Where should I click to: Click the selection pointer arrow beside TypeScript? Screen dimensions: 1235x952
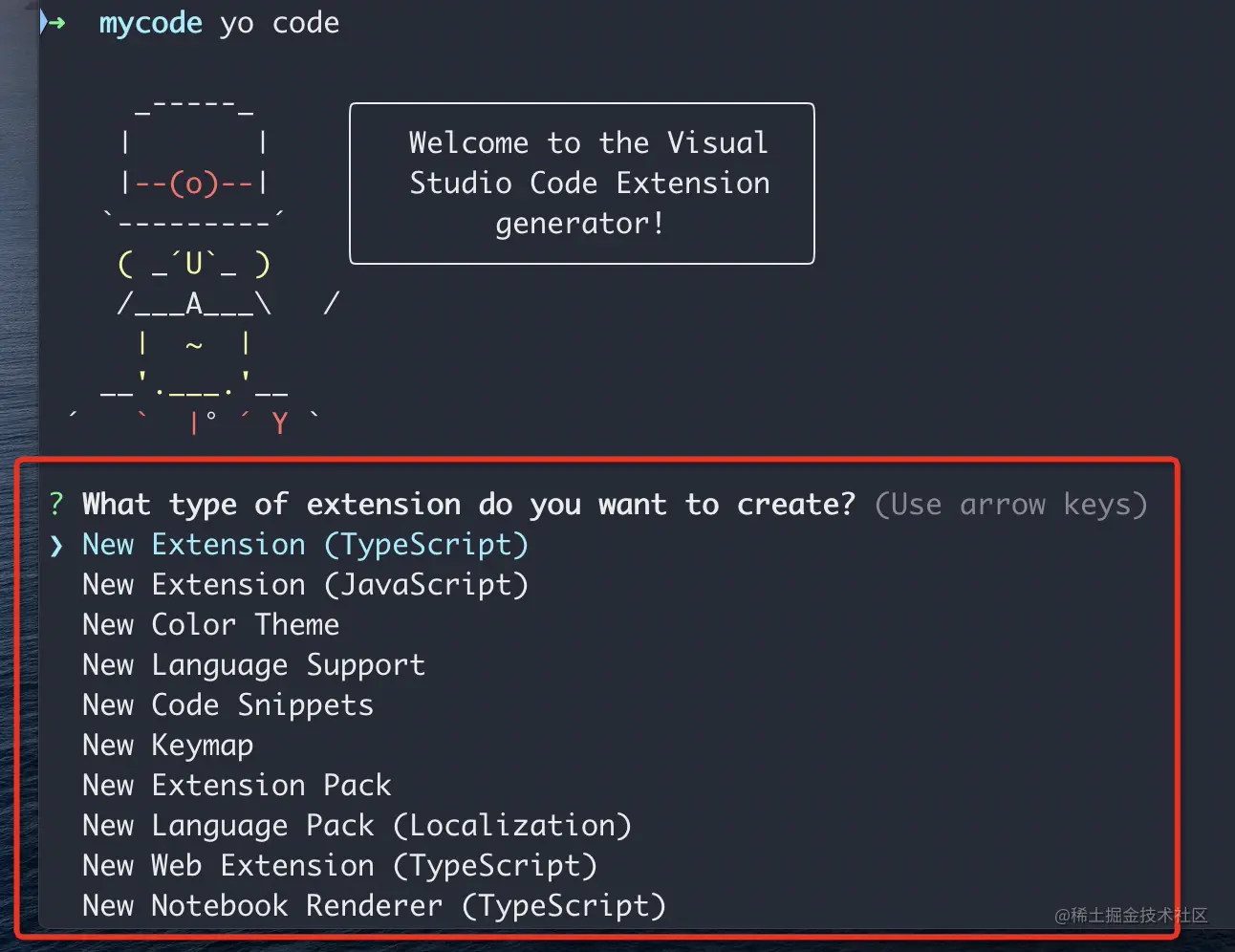pyautogui.click(x=56, y=546)
